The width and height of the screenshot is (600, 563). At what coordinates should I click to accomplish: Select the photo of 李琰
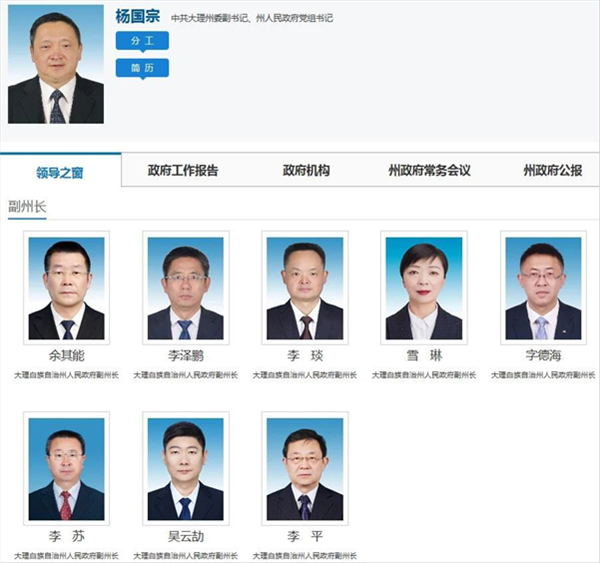pyautogui.click(x=305, y=288)
